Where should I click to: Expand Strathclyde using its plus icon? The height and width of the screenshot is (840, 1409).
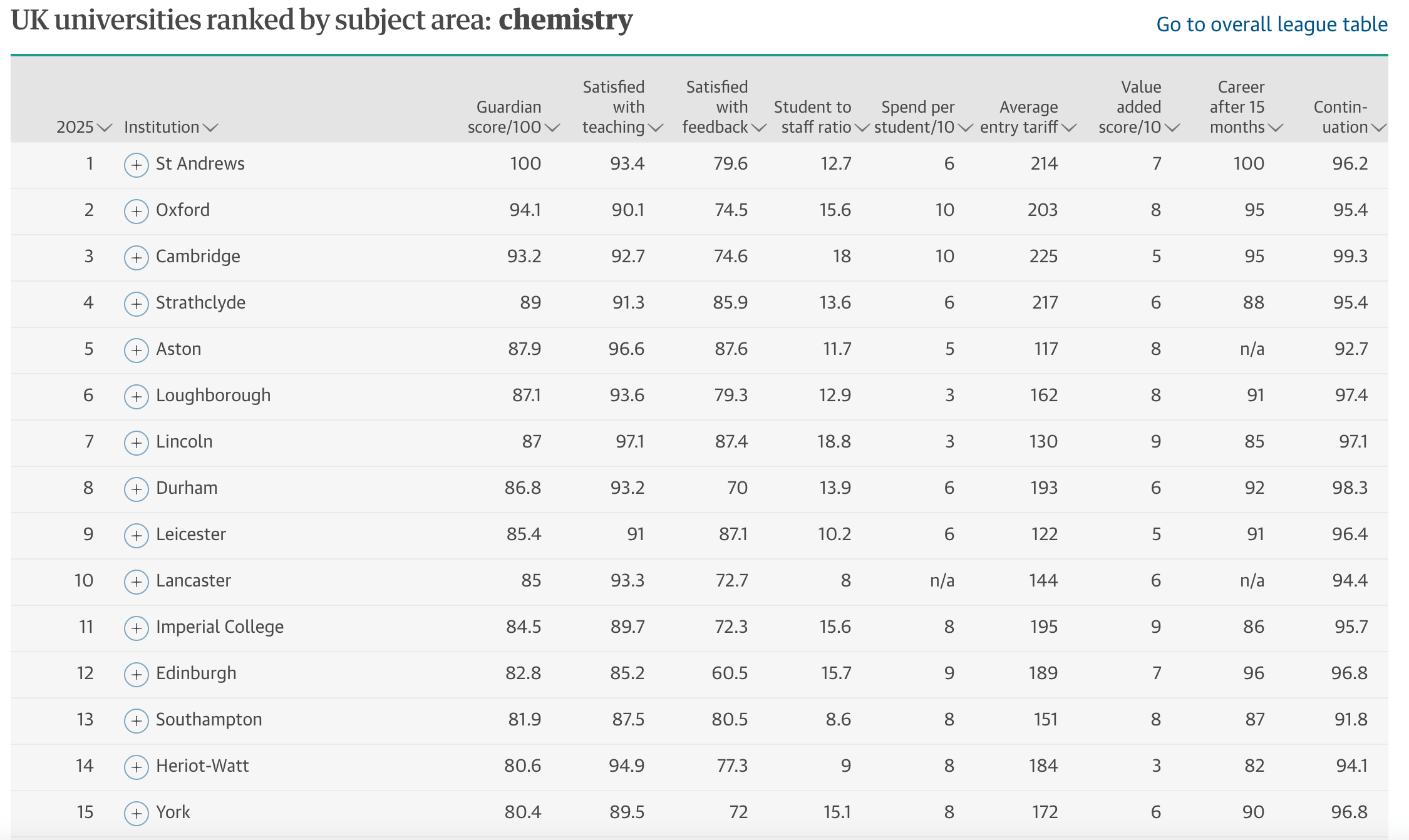coord(136,304)
